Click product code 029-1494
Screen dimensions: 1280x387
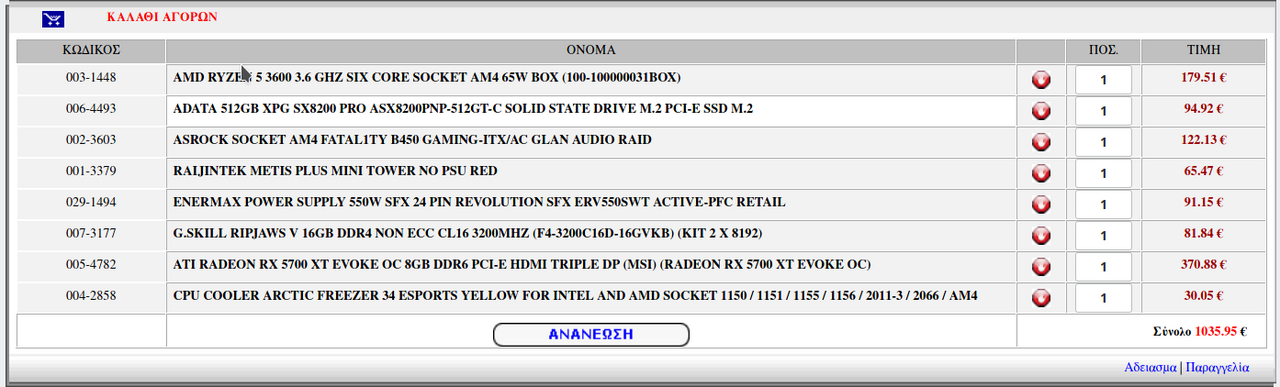point(91,202)
